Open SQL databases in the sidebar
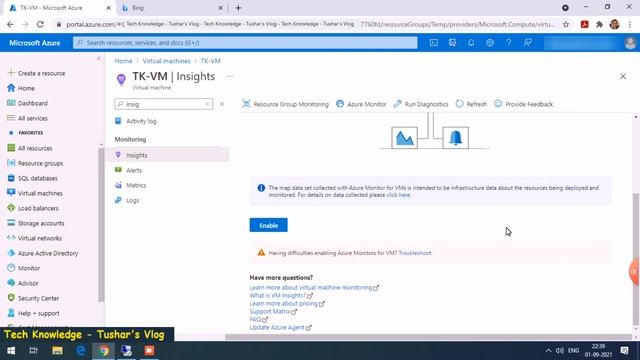 (32, 178)
